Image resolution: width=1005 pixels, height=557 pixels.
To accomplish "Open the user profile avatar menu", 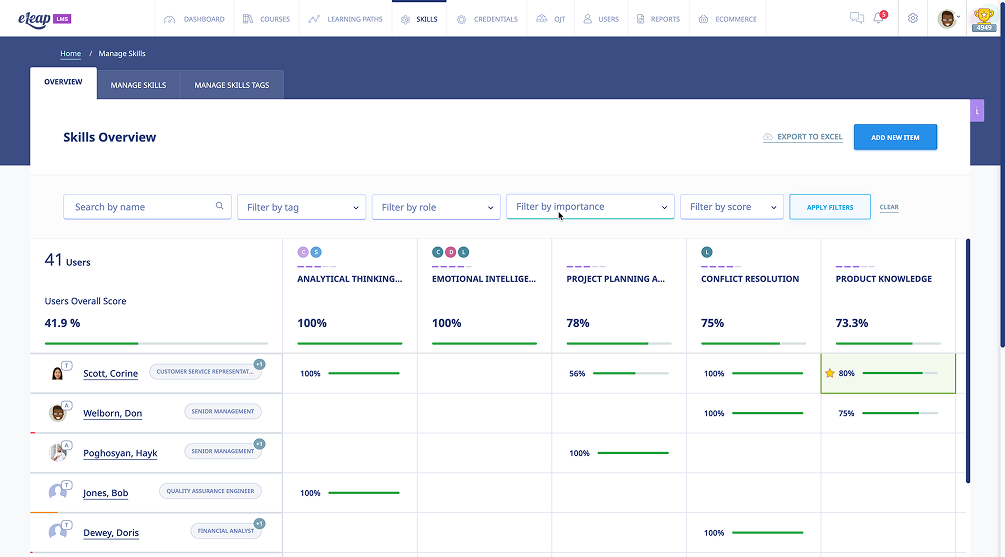I will point(948,19).
